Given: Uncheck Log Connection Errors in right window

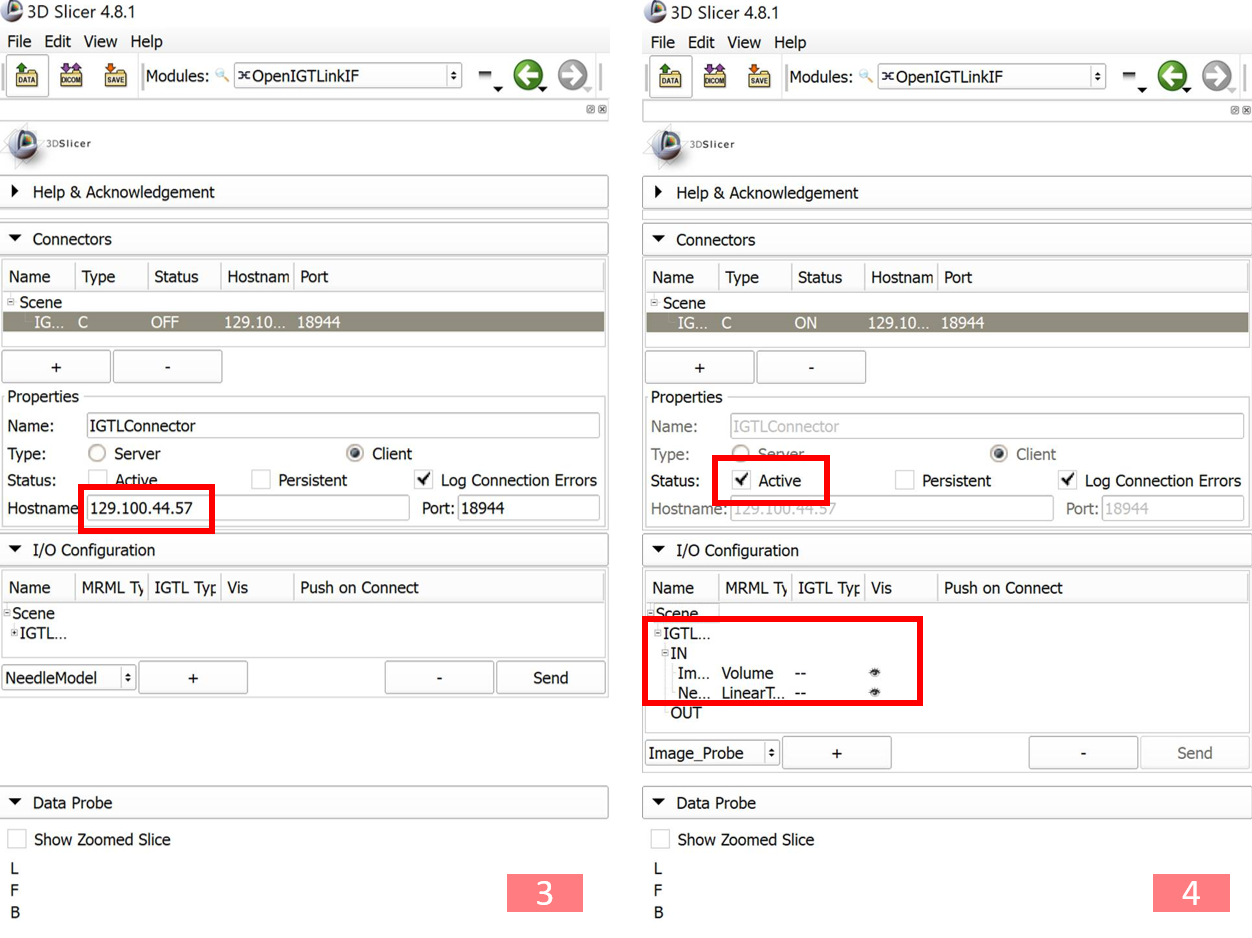Looking at the screenshot, I should (x=1068, y=481).
